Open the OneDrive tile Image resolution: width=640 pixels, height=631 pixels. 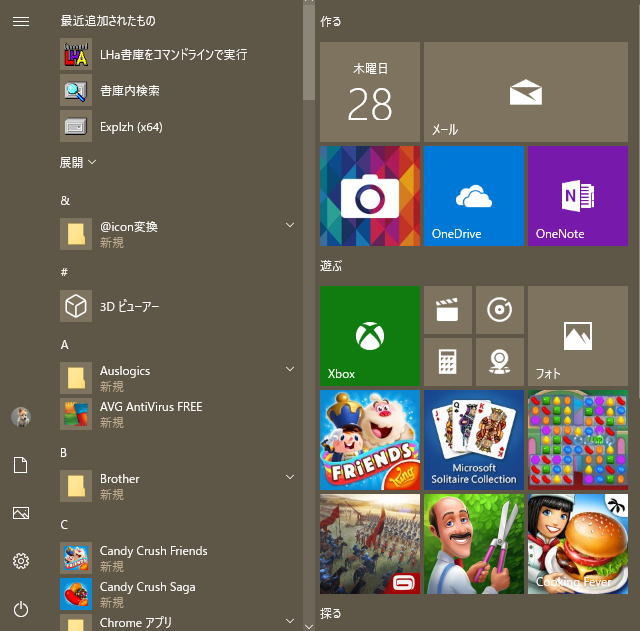click(x=474, y=196)
